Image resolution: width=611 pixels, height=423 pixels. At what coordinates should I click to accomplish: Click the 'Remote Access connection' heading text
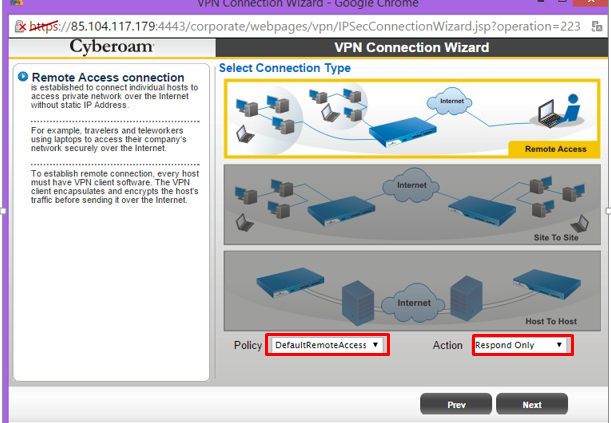tap(108, 77)
